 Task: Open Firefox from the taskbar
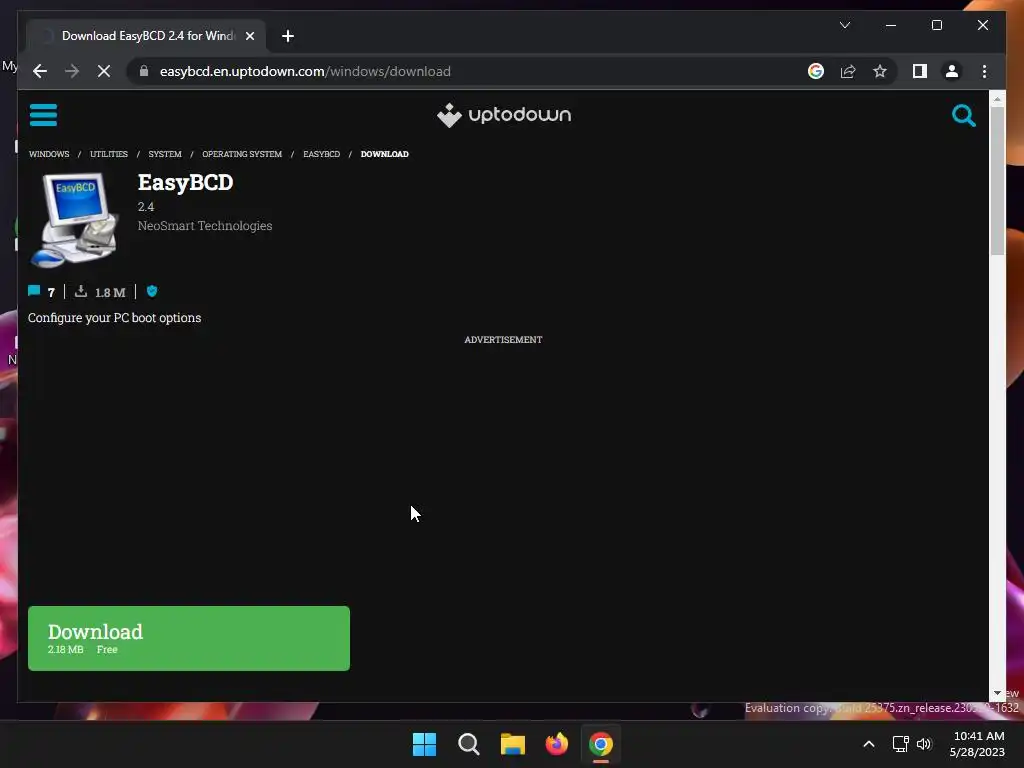pyautogui.click(x=557, y=744)
